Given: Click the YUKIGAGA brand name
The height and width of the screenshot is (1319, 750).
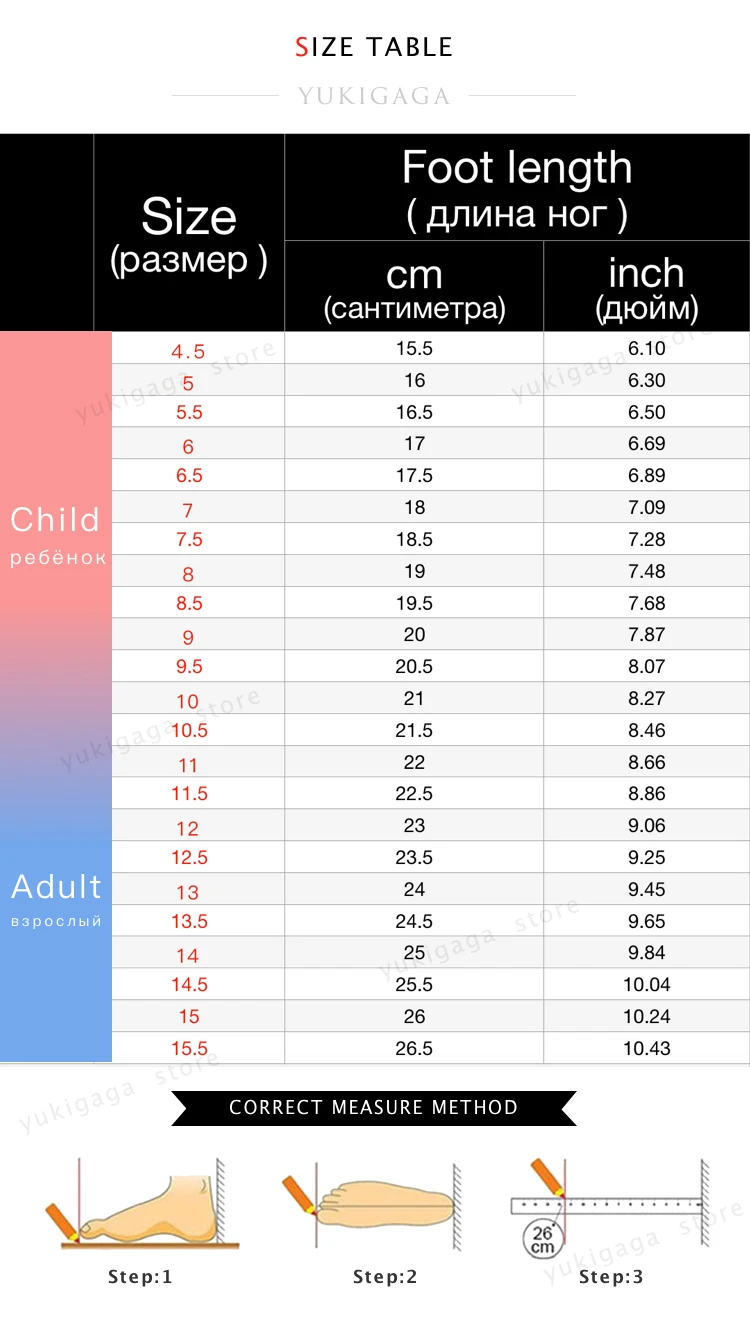Looking at the screenshot, I should 374,96.
